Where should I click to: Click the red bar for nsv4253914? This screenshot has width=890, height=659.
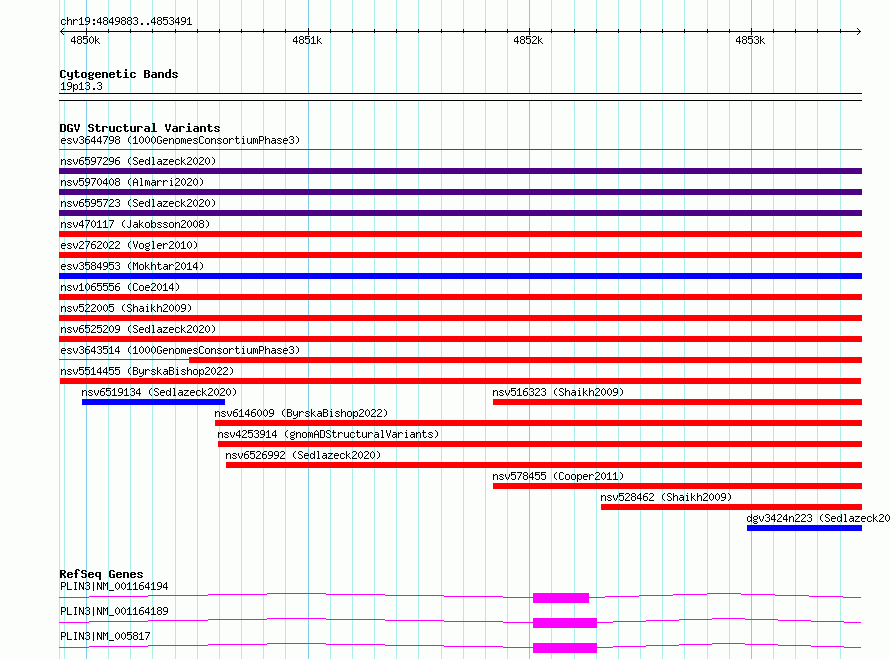coord(540,444)
